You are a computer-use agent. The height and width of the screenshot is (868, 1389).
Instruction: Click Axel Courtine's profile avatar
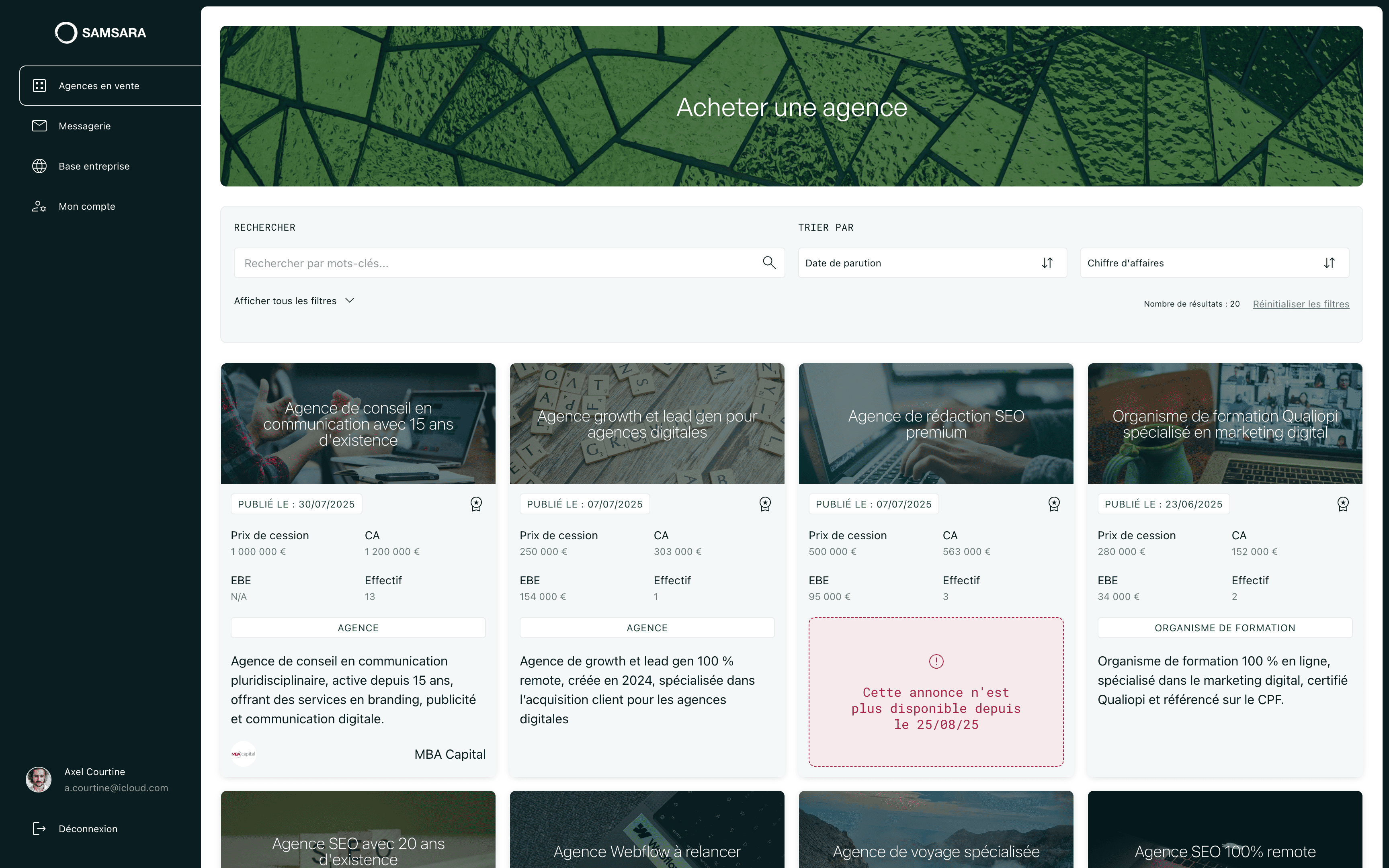[x=39, y=780]
